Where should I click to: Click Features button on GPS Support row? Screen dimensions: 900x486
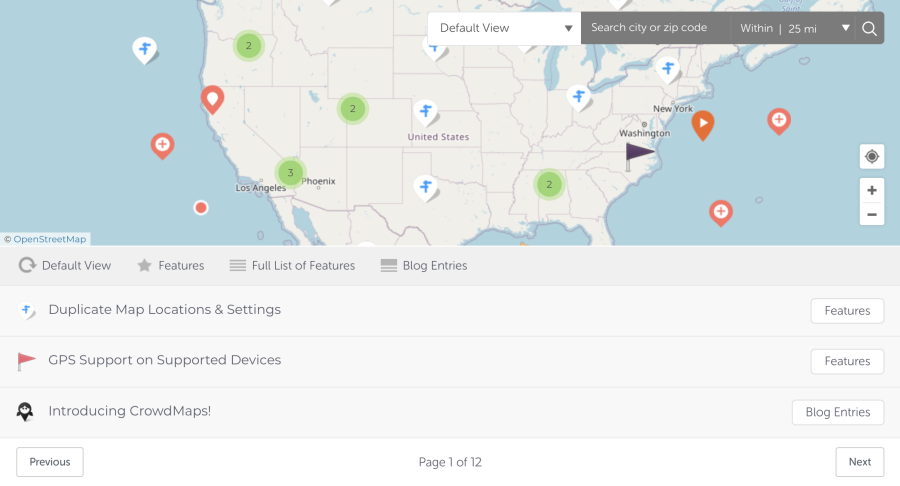click(847, 361)
